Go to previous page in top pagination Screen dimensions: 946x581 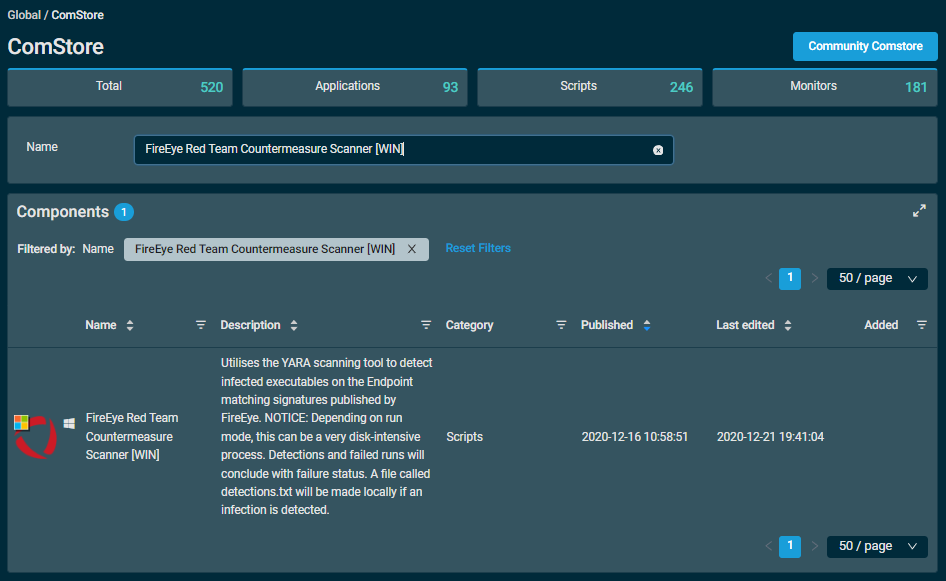click(768, 278)
